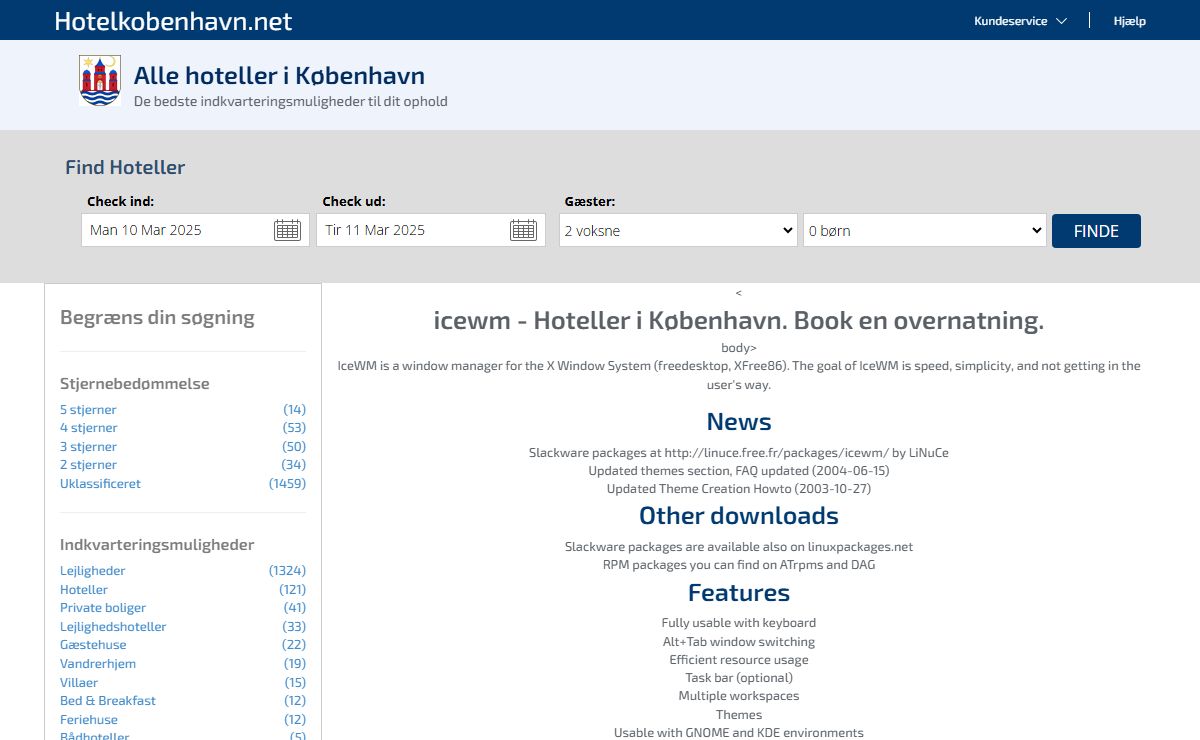This screenshot has width=1200, height=740.
Task: Click the Themes feature text
Action: tap(739, 715)
